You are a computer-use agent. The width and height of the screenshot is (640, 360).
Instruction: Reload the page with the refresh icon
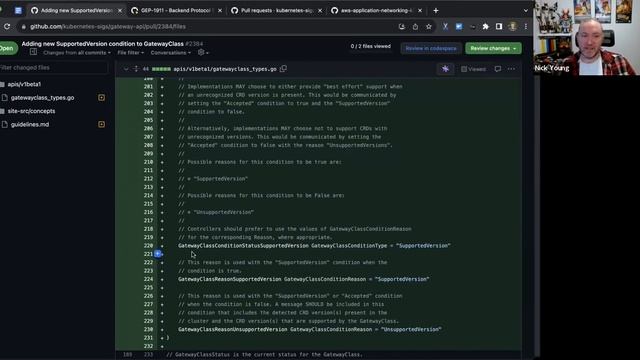tap(7, 27)
